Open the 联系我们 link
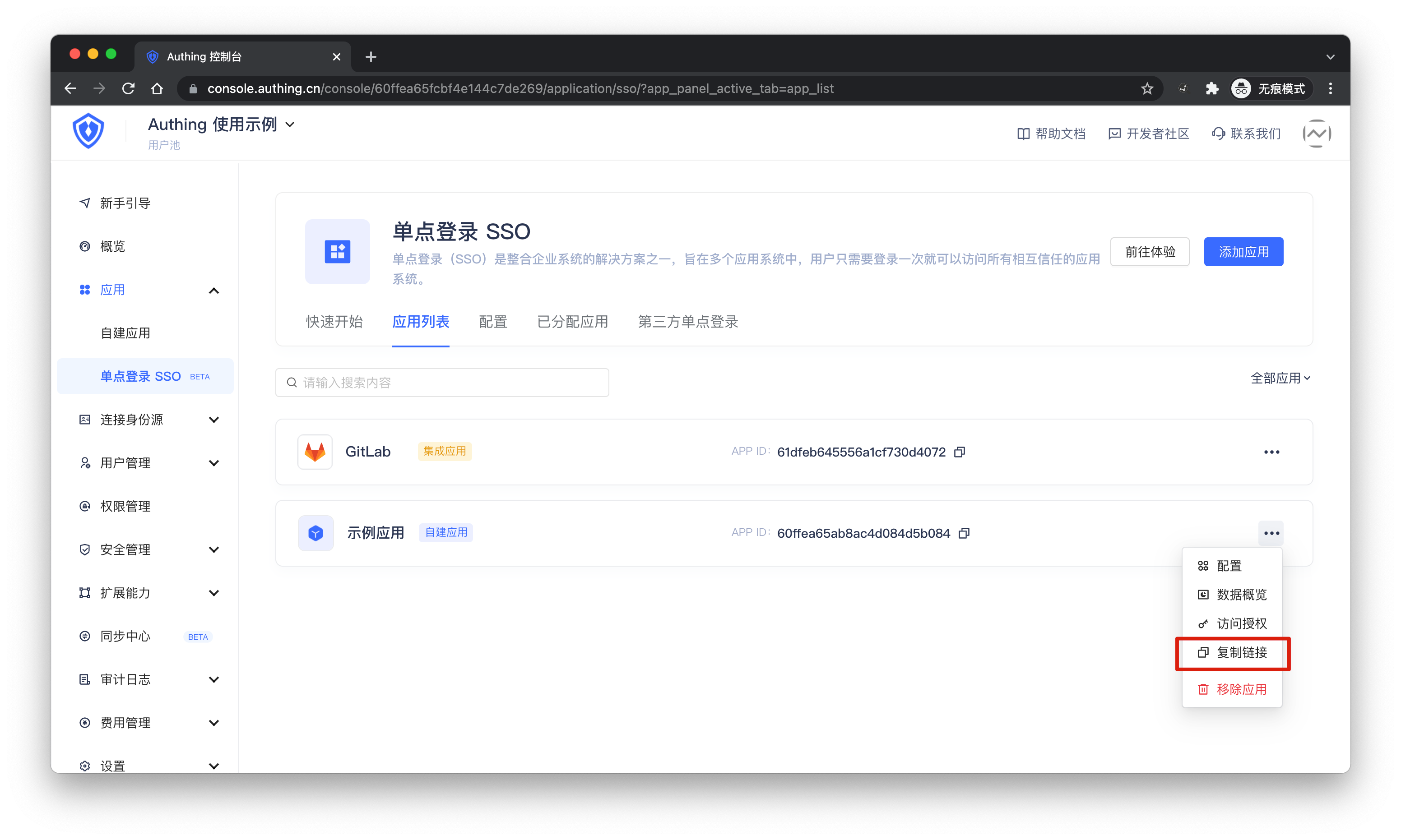The height and width of the screenshot is (840, 1401). [x=1245, y=134]
